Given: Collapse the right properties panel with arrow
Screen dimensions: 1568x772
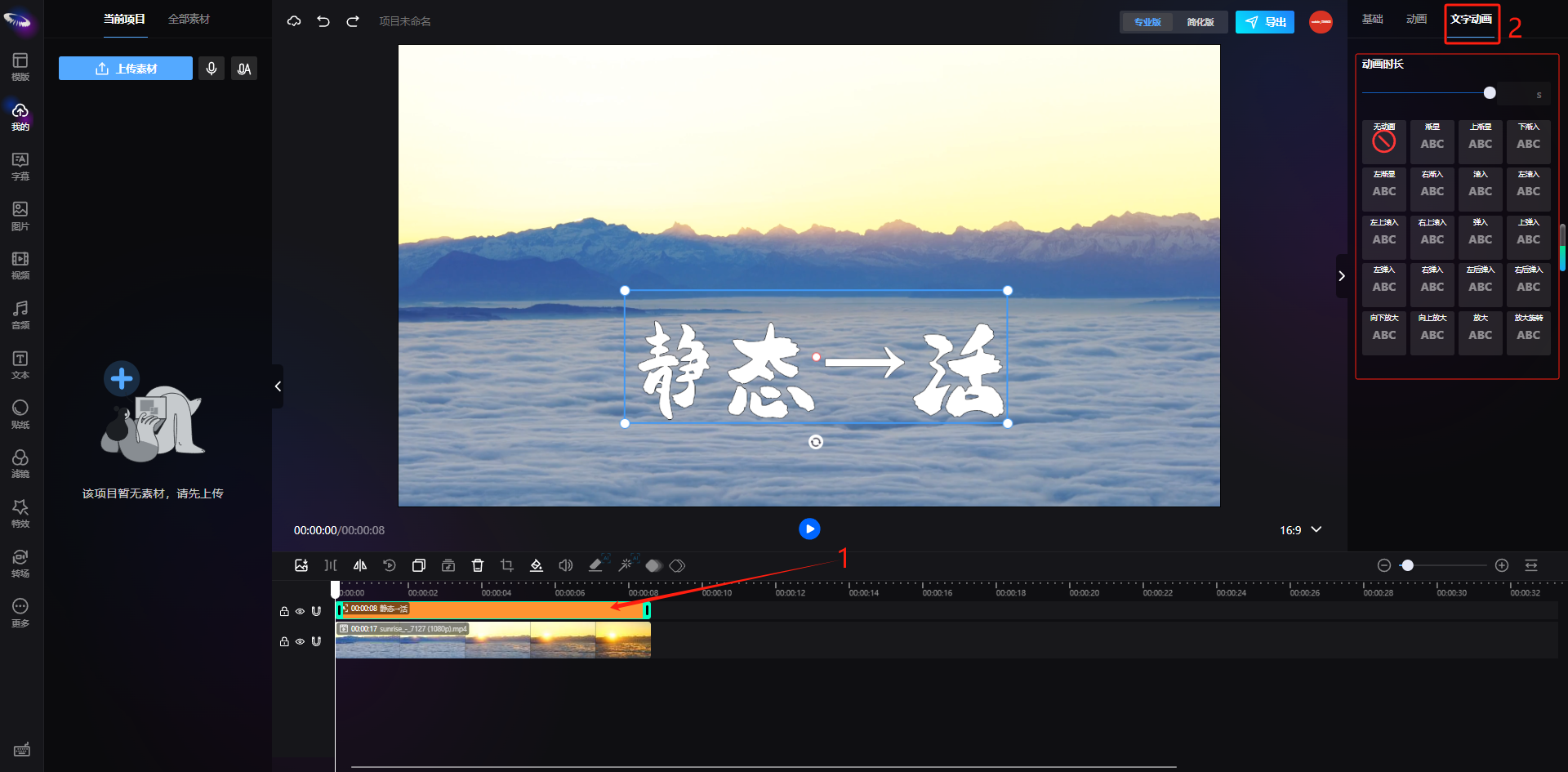Looking at the screenshot, I should click(x=1342, y=276).
